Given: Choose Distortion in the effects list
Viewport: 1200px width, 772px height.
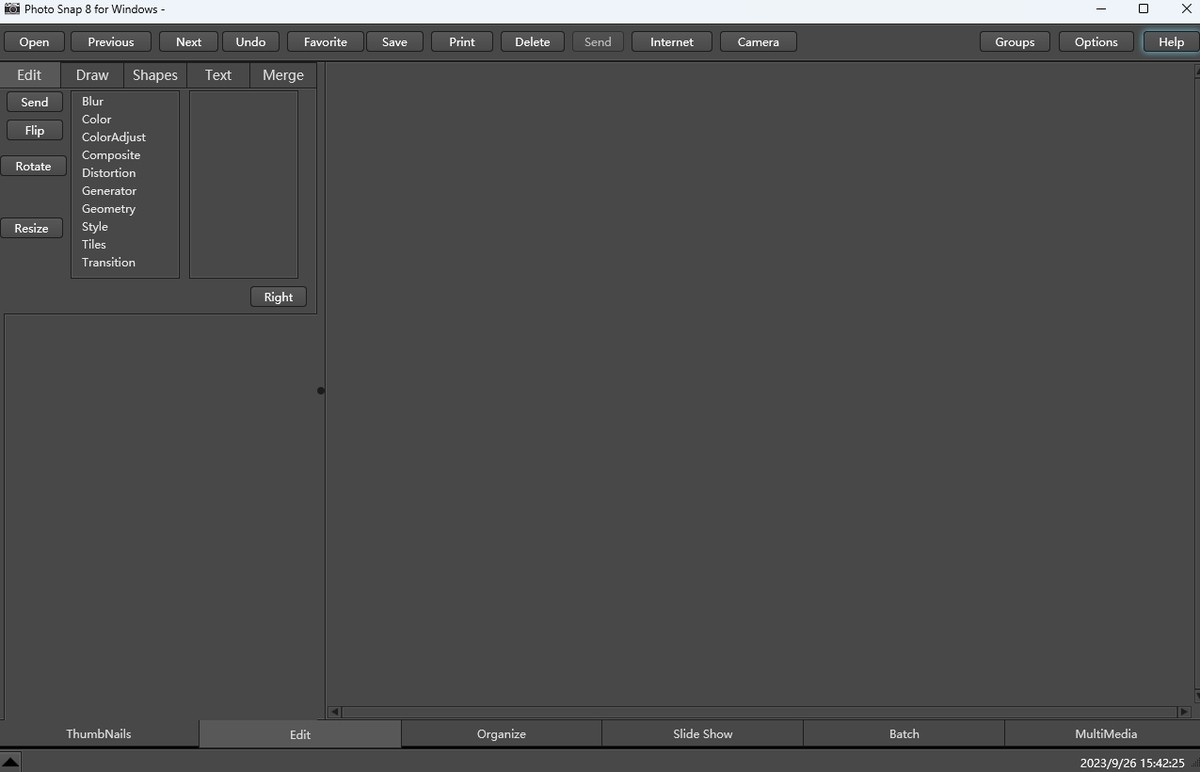Looking at the screenshot, I should (x=109, y=173).
